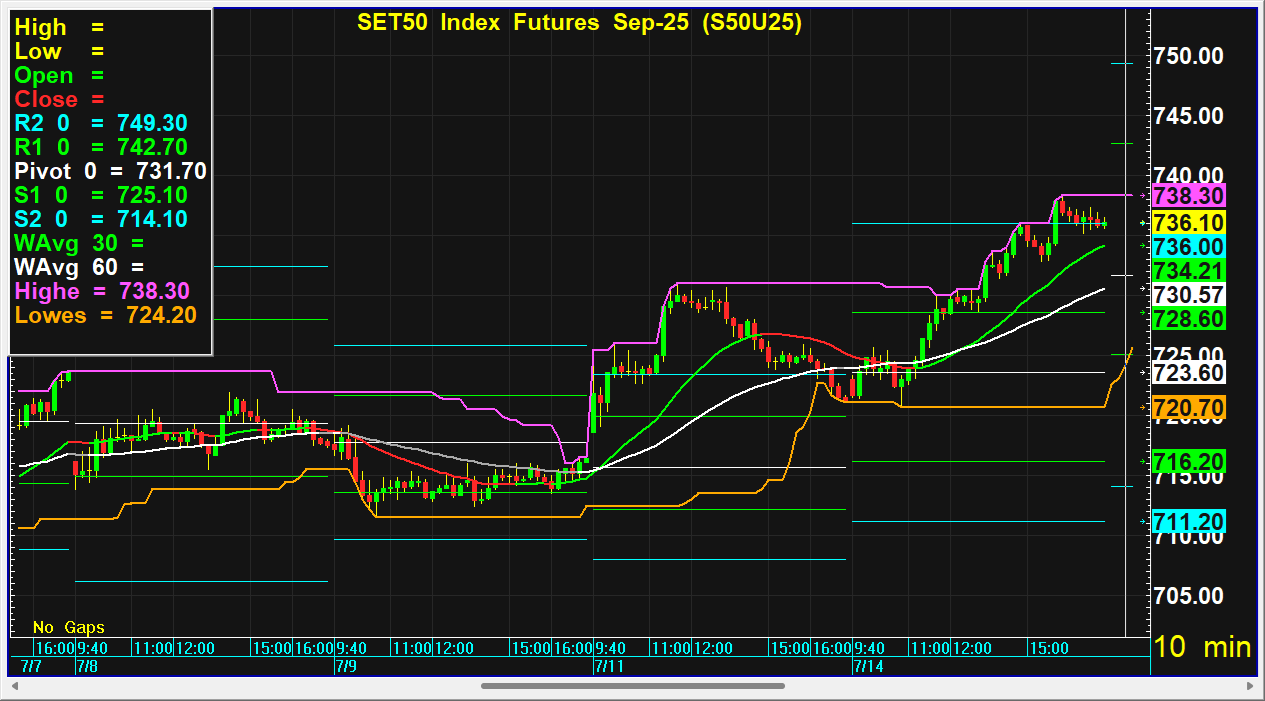The image size is (1265, 701).
Task: Click the 7/11 date marker
Action: click(609, 666)
